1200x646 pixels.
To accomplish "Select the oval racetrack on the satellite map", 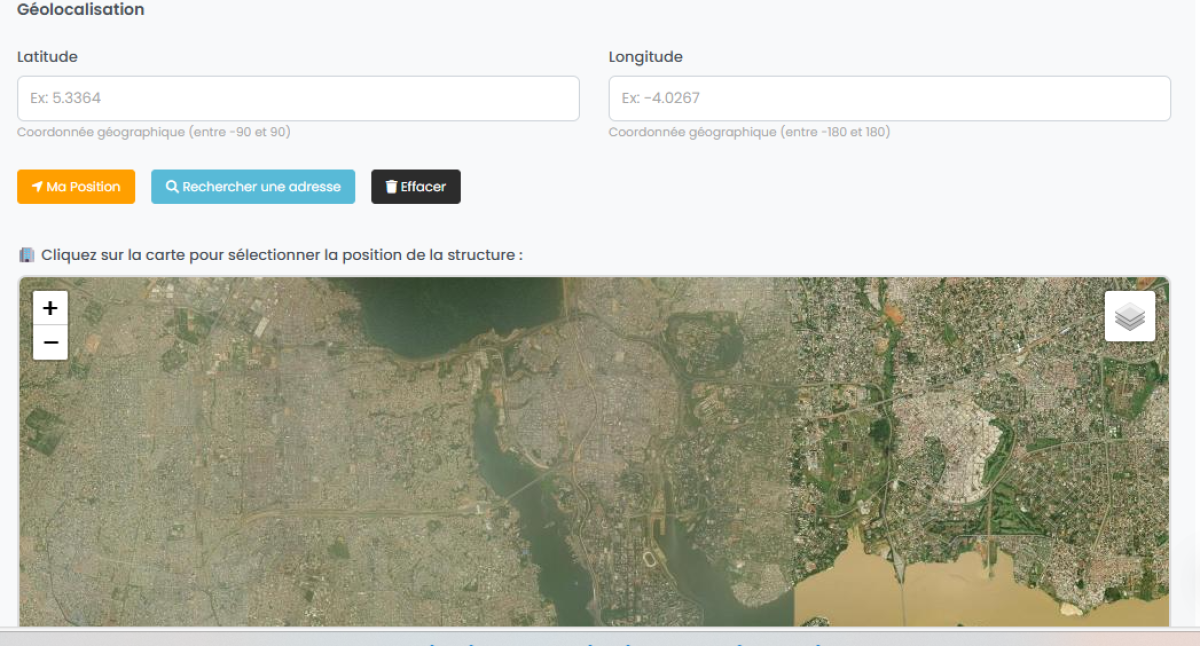I will click(x=648, y=557).
